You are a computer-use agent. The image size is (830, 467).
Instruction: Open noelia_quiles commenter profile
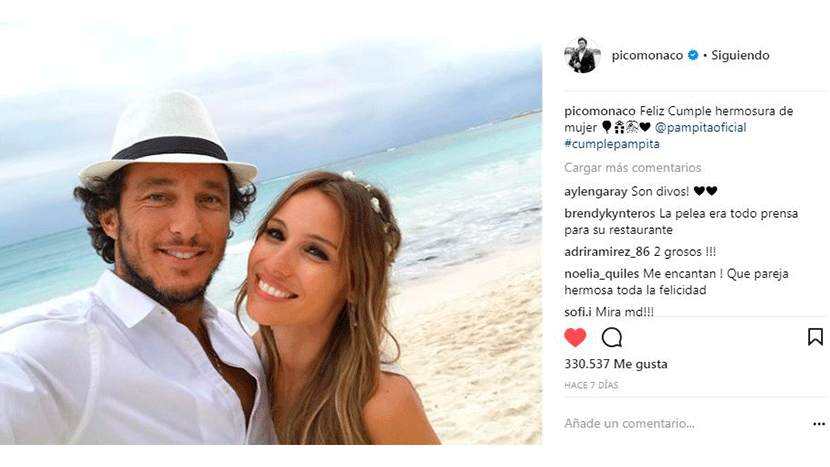point(602,274)
